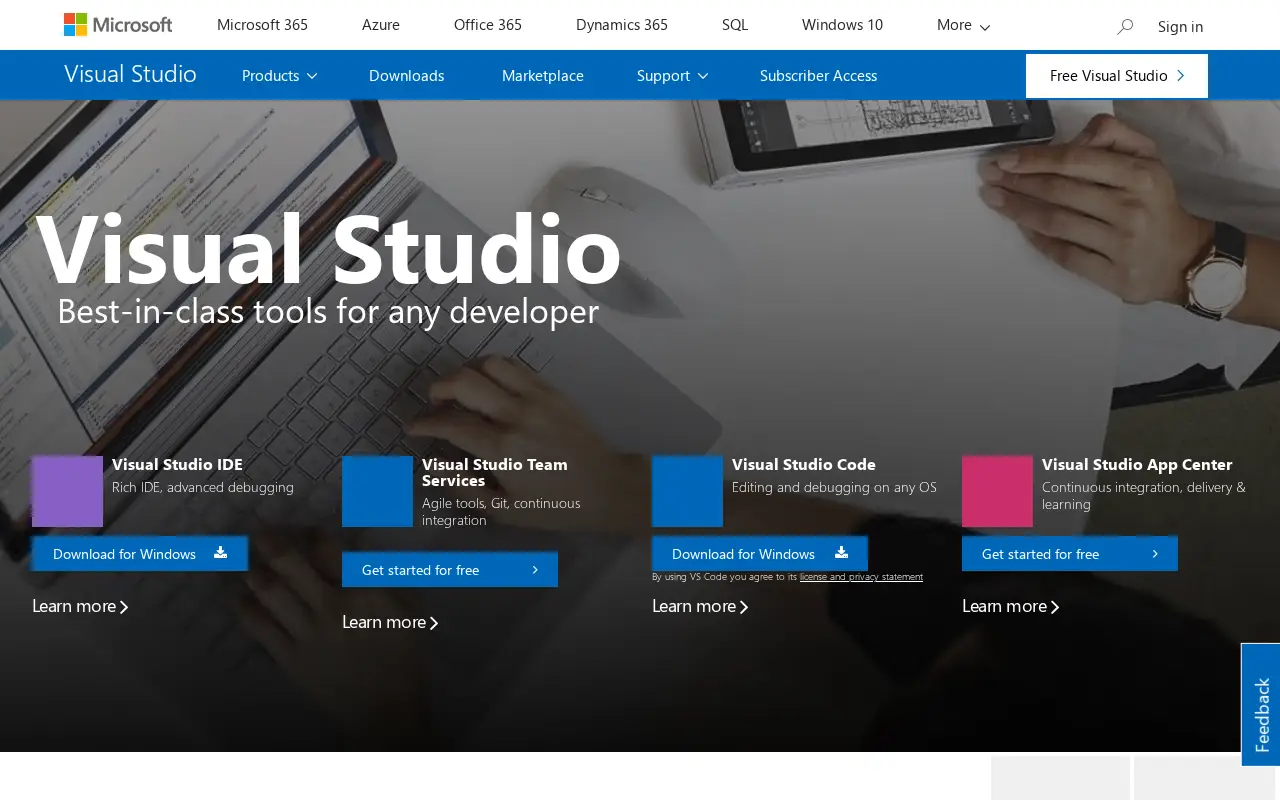Open Dynamics 365 page

[622, 25]
